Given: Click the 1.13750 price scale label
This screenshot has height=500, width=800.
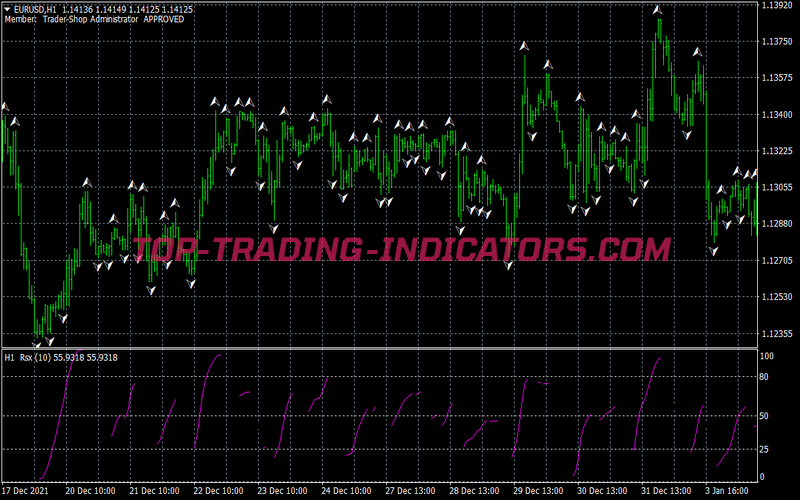Looking at the screenshot, I should (777, 42).
